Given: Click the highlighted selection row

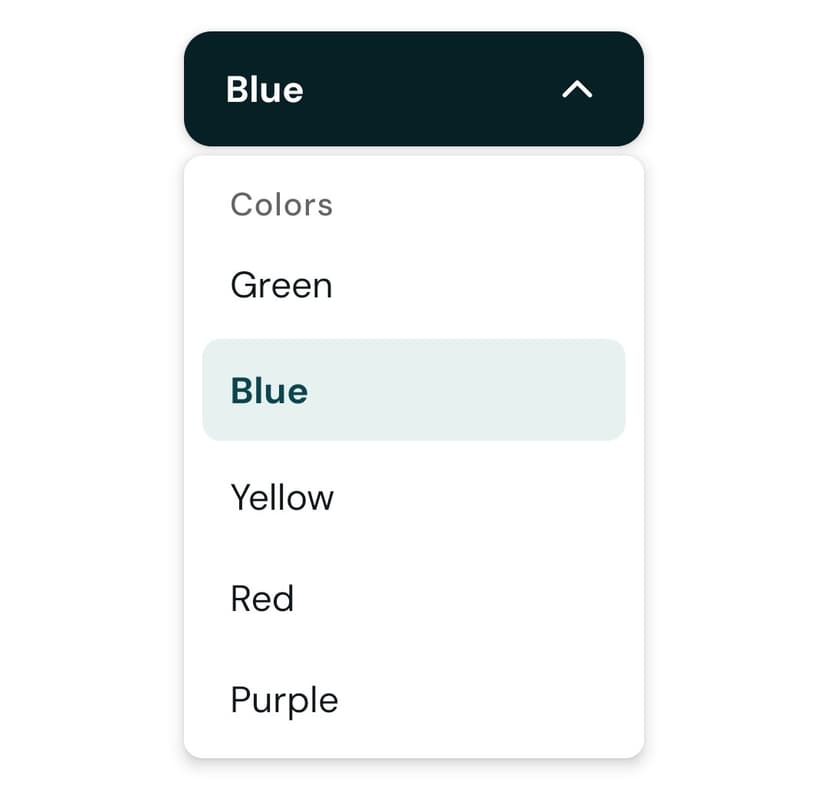Looking at the screenshot, I should click(x=413, y=390).
